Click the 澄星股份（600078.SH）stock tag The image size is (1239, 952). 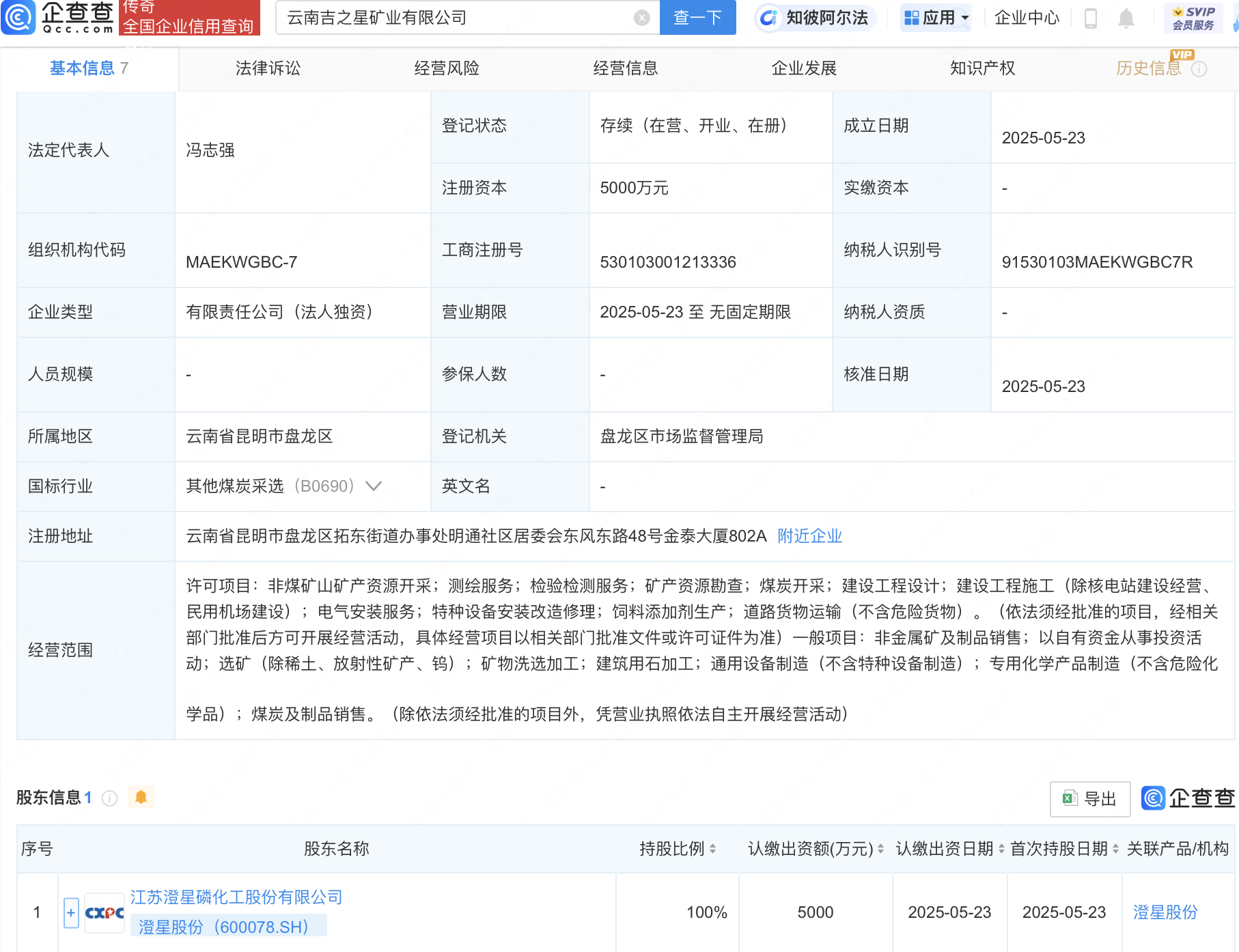pyautogui.click(x=229, y=927)
